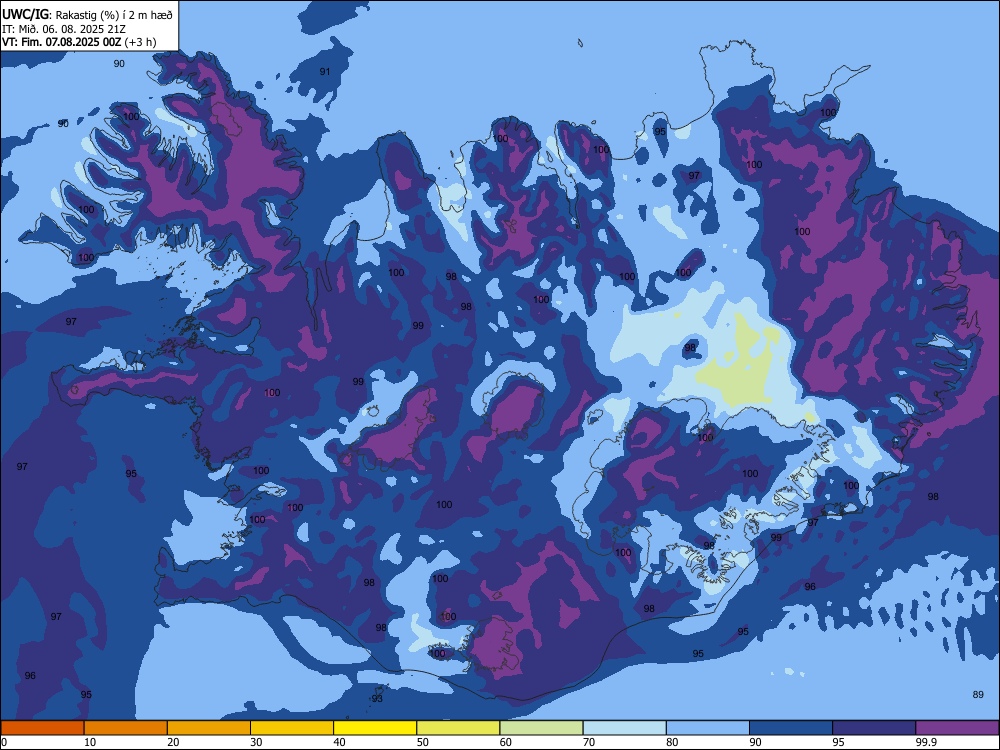Screen dimensions: 1000x750
Task: Click the '80' tick label on the legend
Action: [x=672, y=742]
